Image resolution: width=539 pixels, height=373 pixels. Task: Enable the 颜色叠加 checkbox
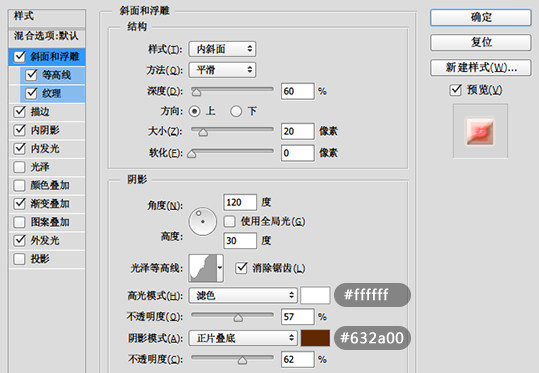point(20,185)
